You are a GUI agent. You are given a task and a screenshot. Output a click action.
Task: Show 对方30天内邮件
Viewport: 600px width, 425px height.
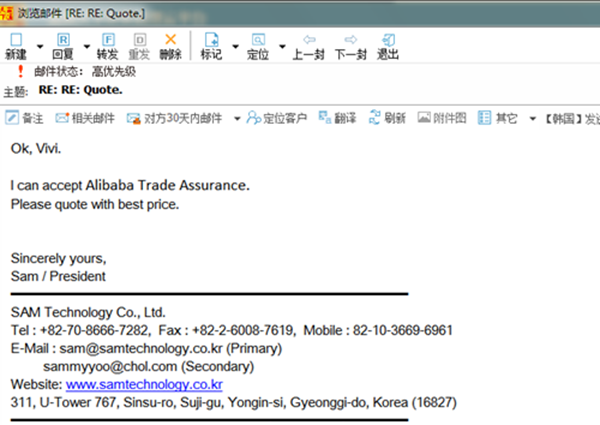[x=174, y=118]
